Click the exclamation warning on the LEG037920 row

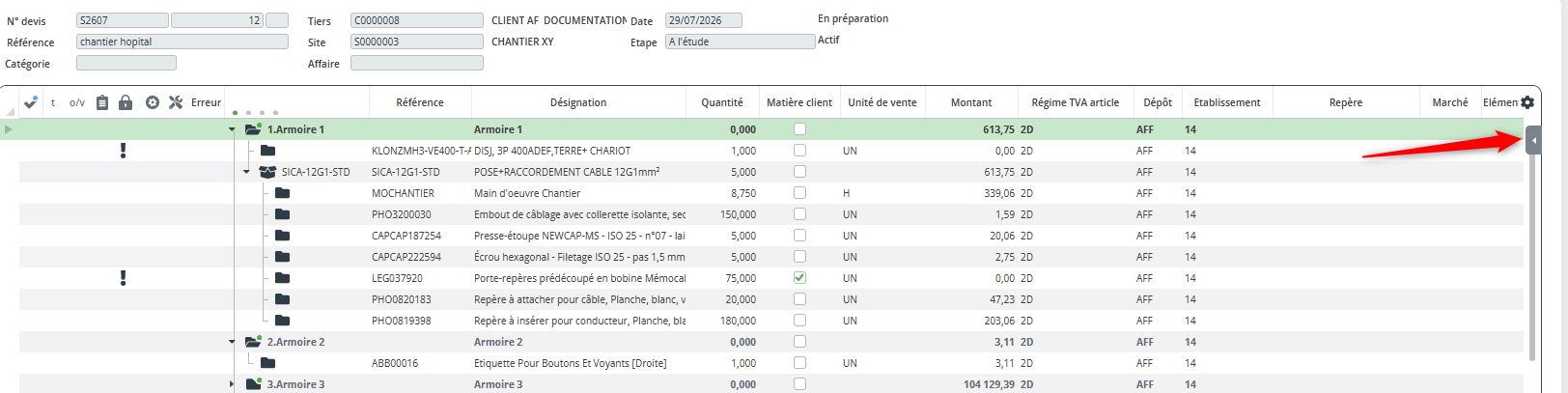123,278
